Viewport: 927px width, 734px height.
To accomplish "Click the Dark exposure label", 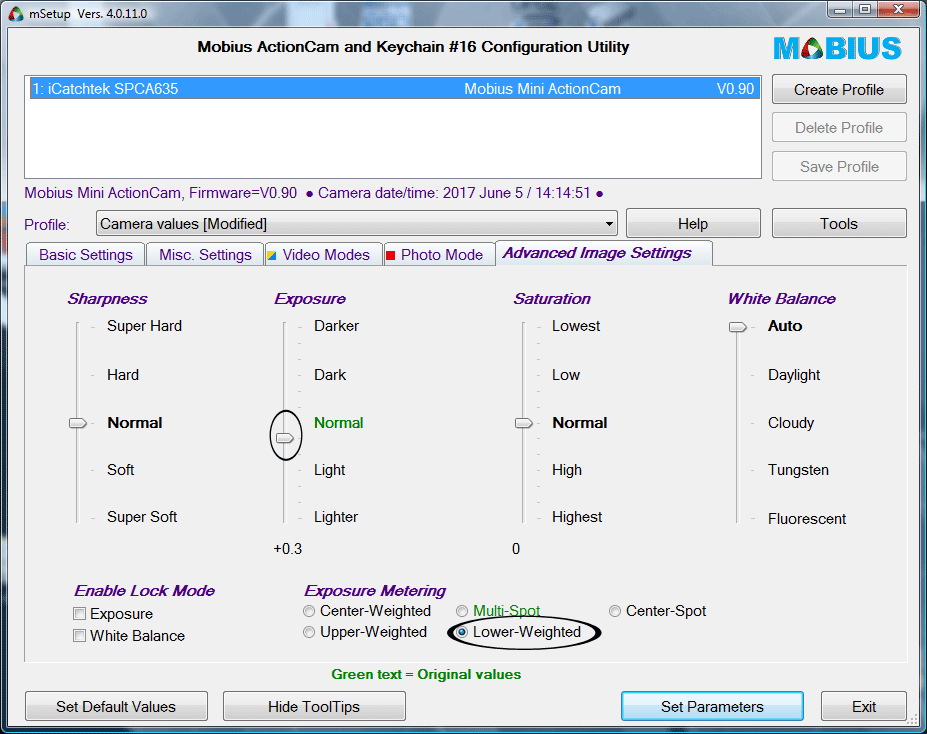I will tap(330, 375).
